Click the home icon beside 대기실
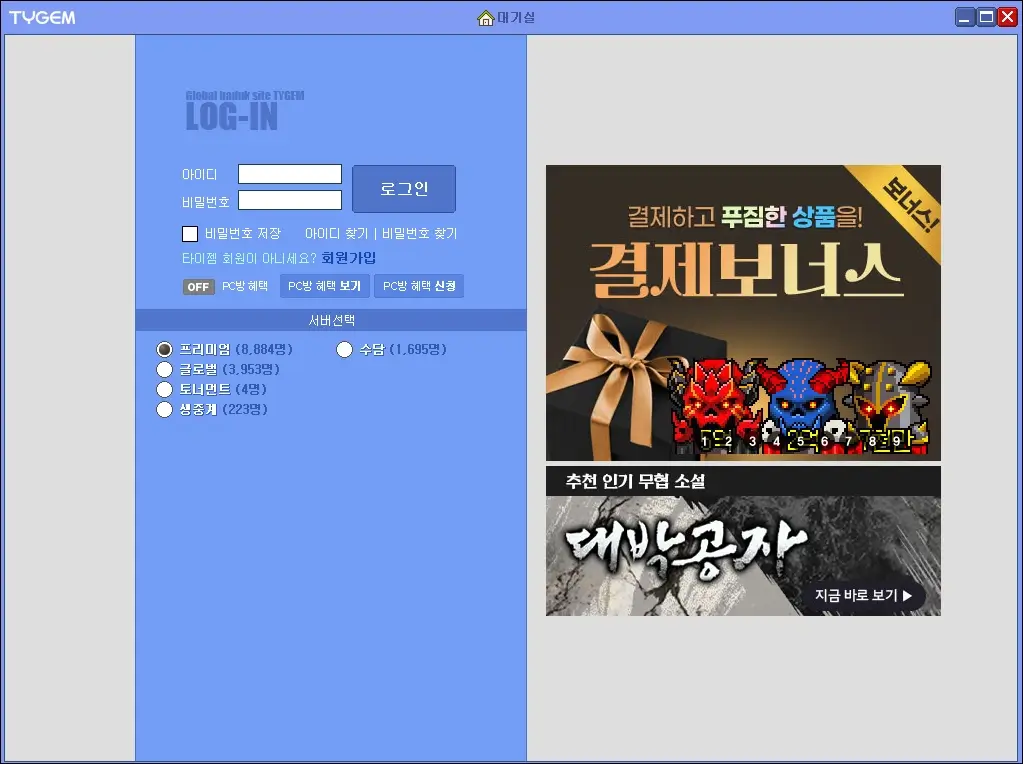Viewport: 1023px width, 764px height. [x=485, y=18]
